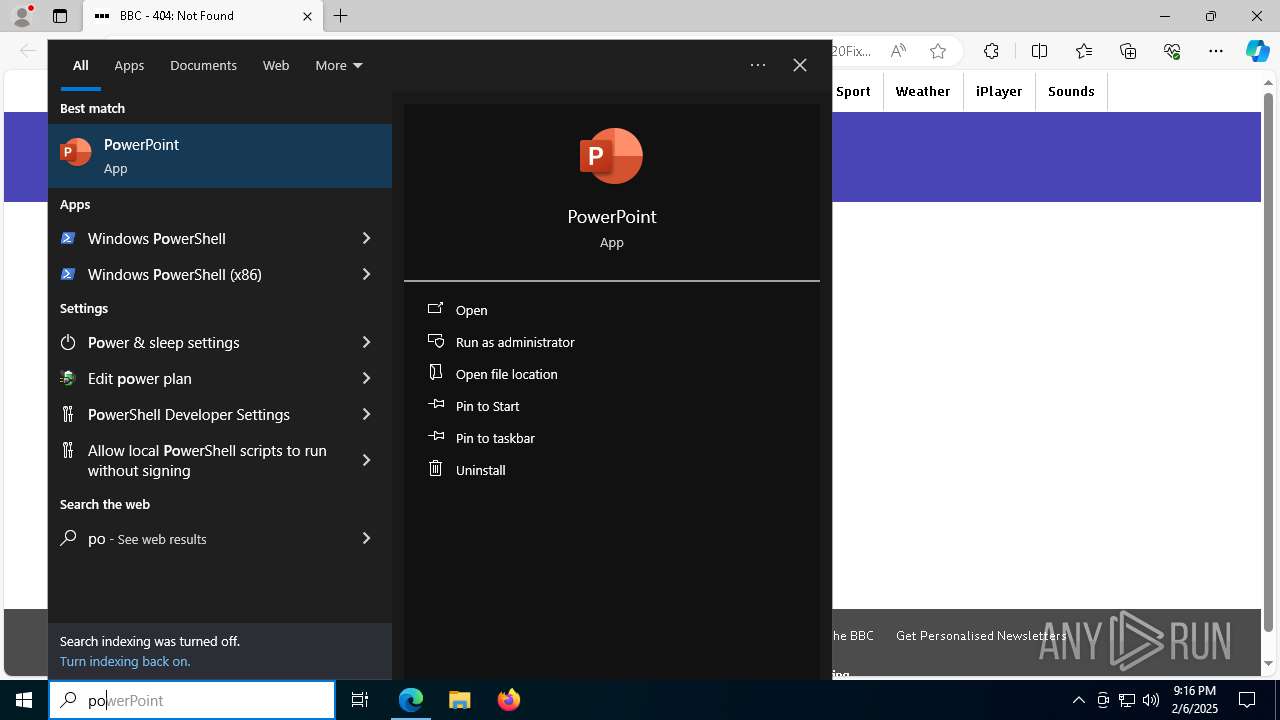Select BBC Sport nav item
The image size is (1280, 720).
click(853, 91)
